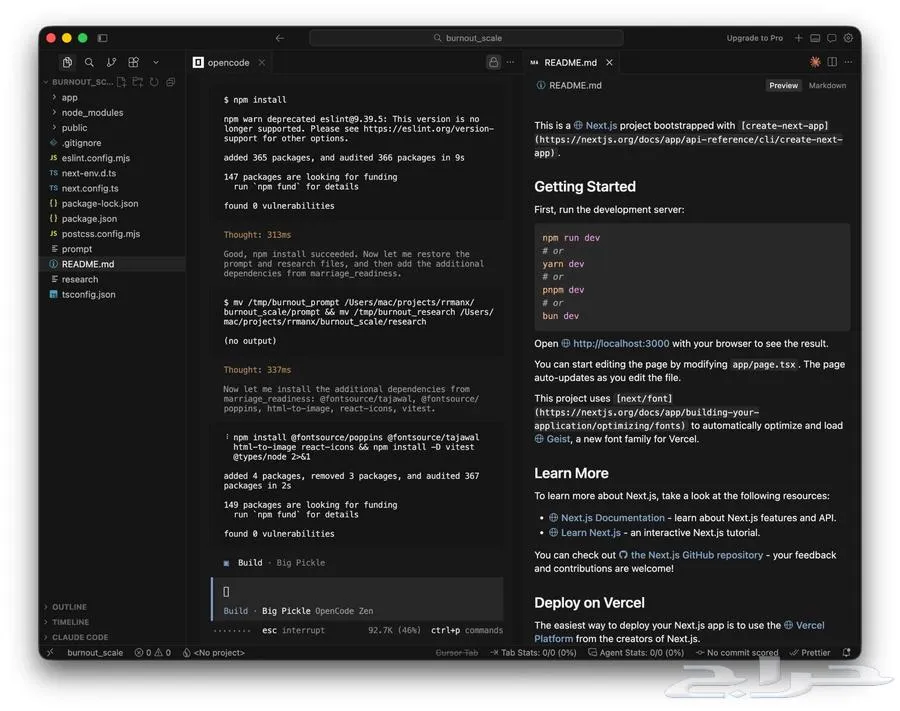Click Upgrade to Pro
The image size is (900, 711).
point(754,38)
